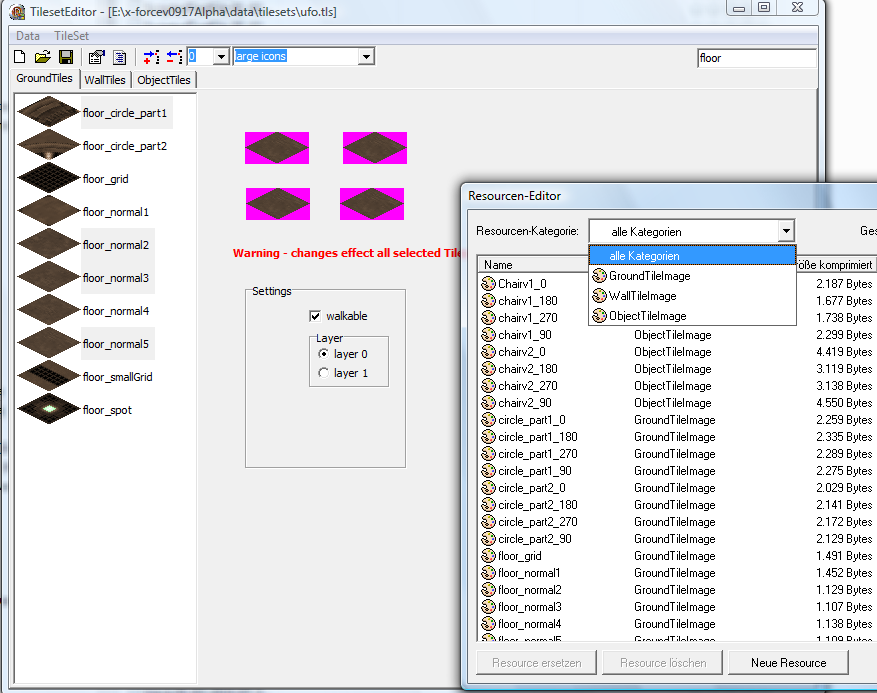Click the New file toolbar icon

pos(21,57)
